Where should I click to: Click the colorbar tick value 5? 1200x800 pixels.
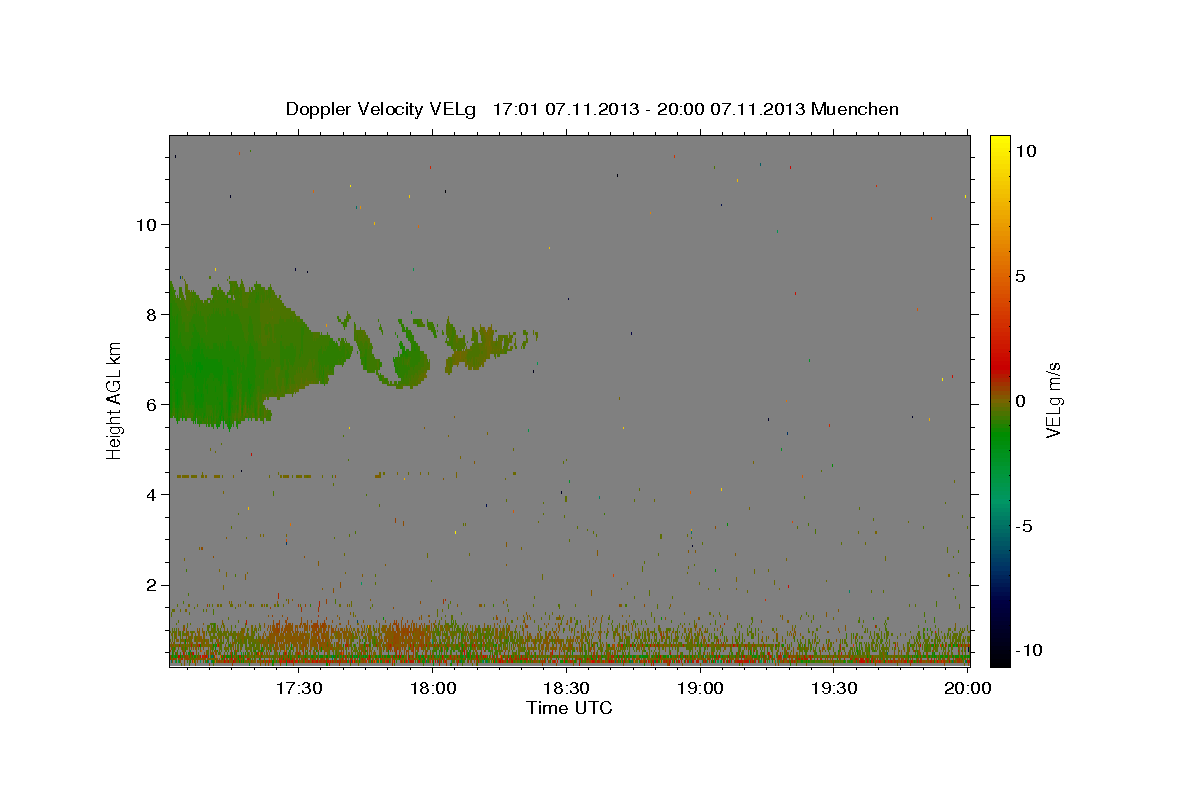click(x=1020, y=276)
